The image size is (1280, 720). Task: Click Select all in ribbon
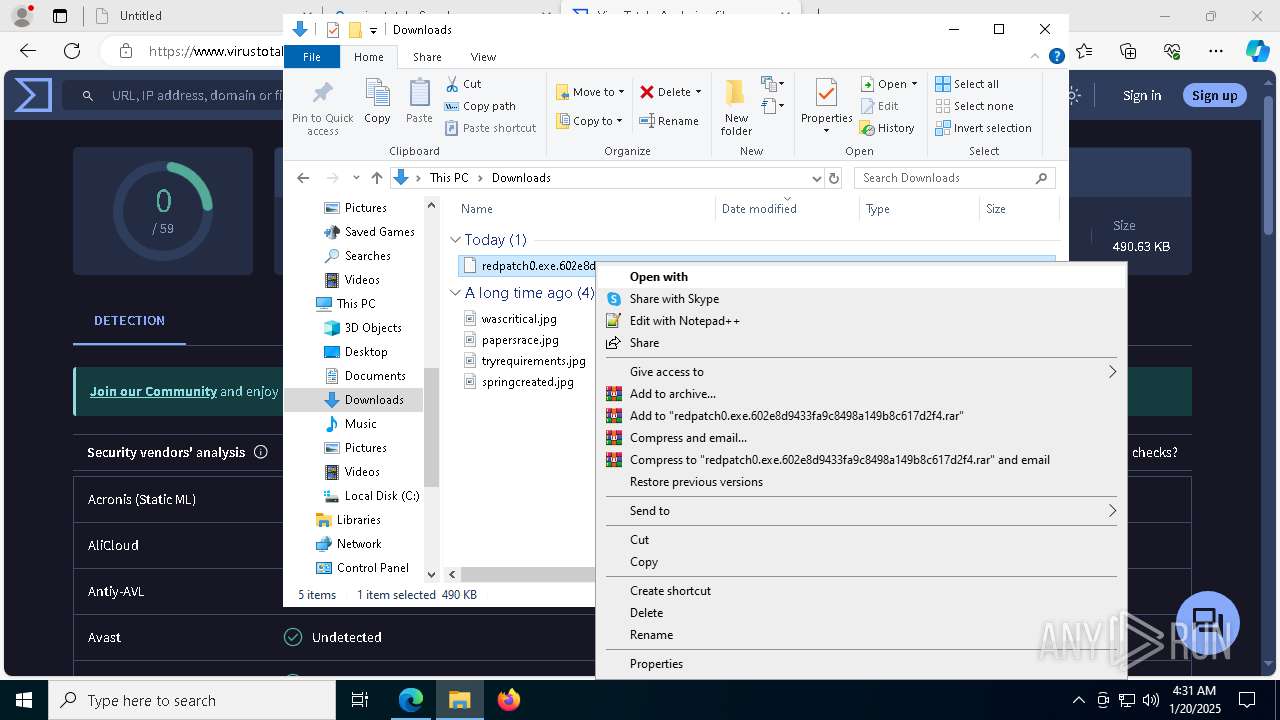[967, 84]
